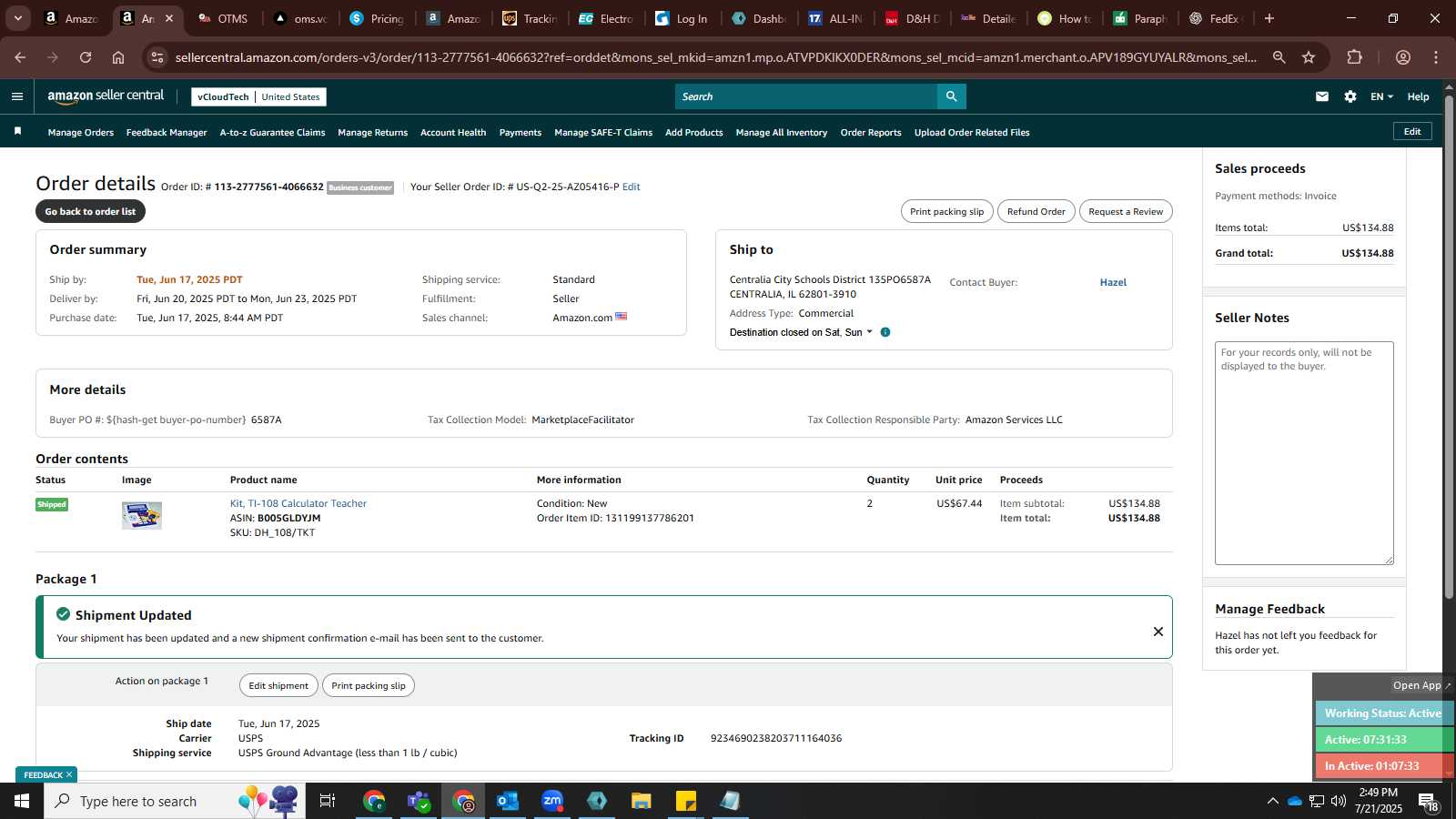The height and width of the screenshot is (819, 1456).
Task: Open Payments menu item
Action: 521,132
